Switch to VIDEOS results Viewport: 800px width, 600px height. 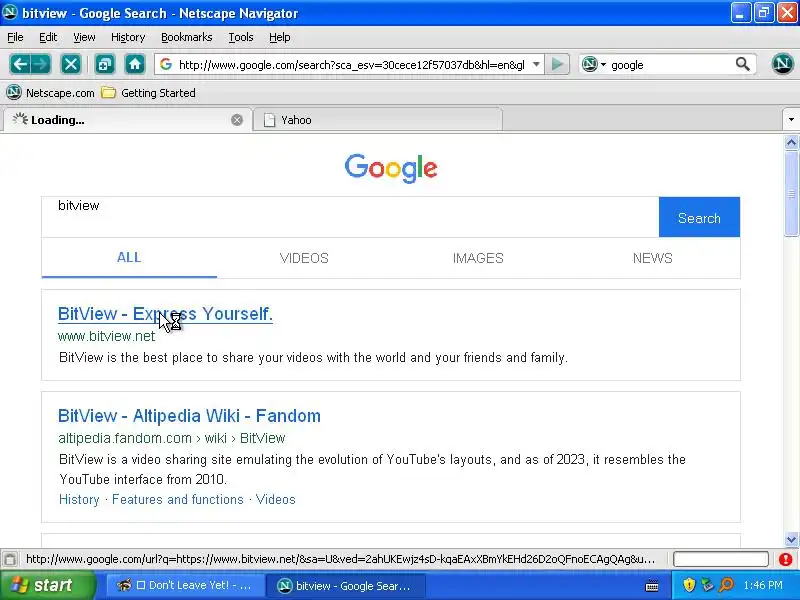304,258
